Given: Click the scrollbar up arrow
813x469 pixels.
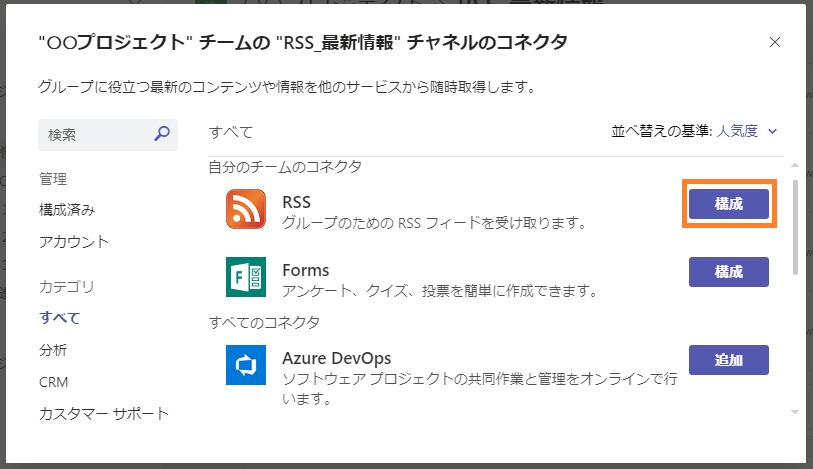Looking at the screenshot, I should coord(795,165).
